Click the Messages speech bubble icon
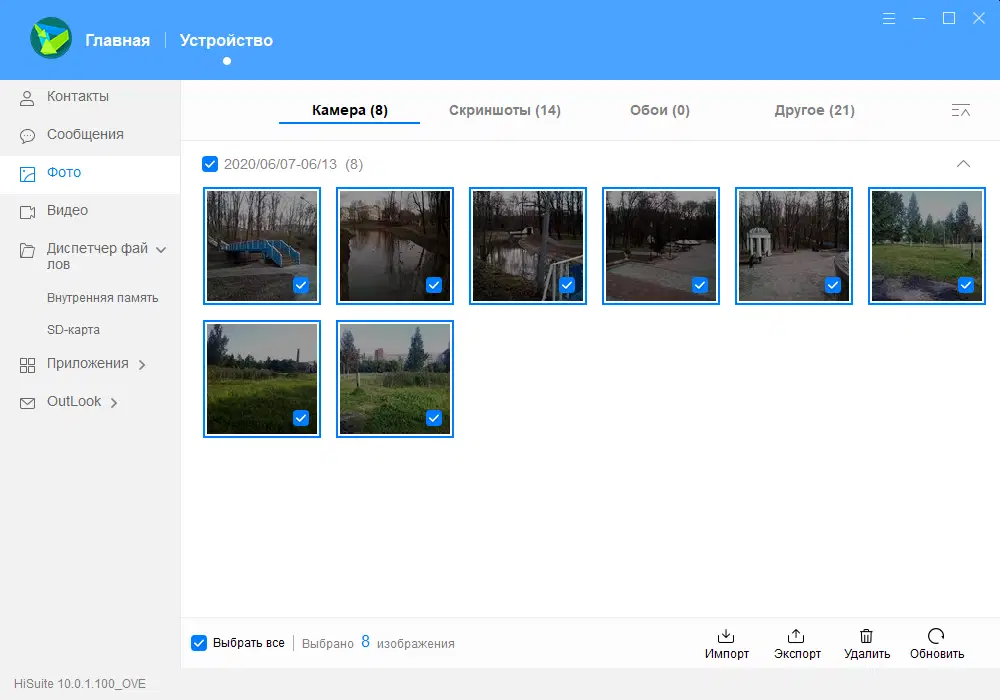This screenshot has height=700, width=1000. 27,136
